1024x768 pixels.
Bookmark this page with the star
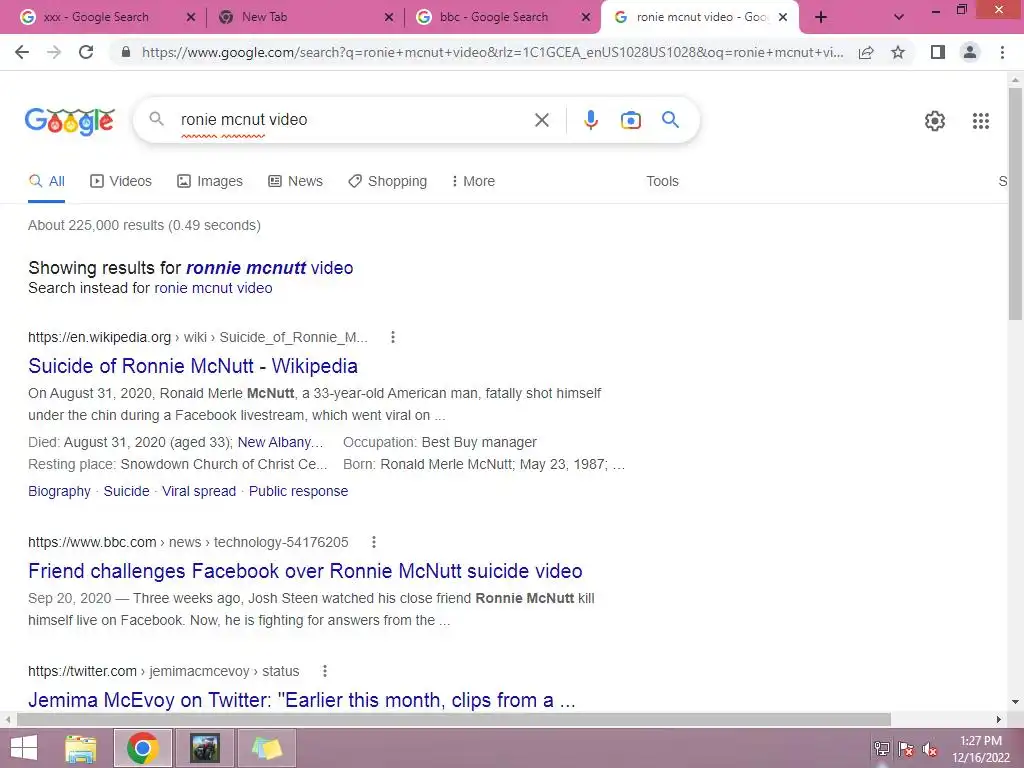click(898, 52)
